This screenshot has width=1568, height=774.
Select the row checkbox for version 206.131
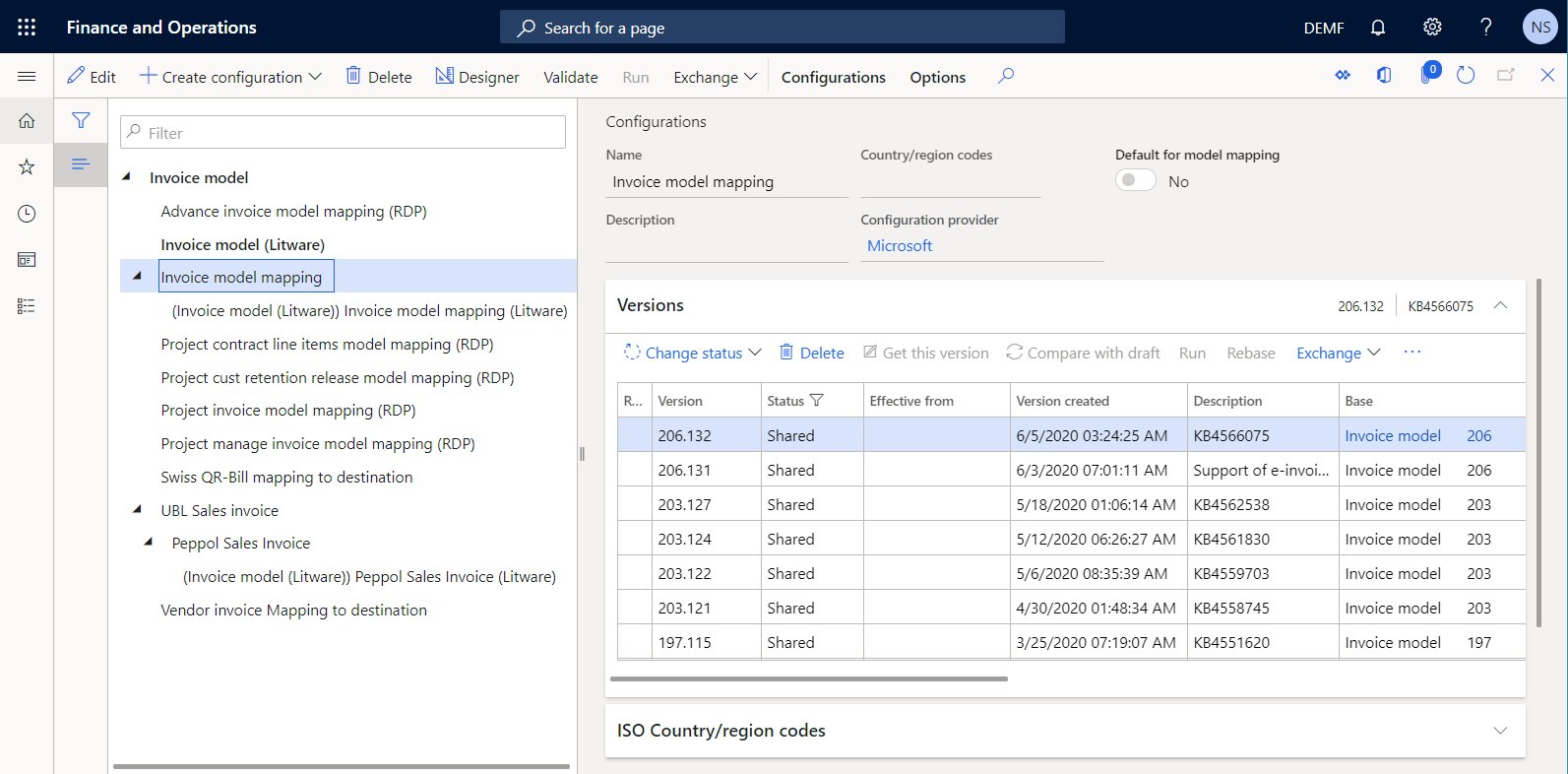pyautogui.click(x=634, y=470)
